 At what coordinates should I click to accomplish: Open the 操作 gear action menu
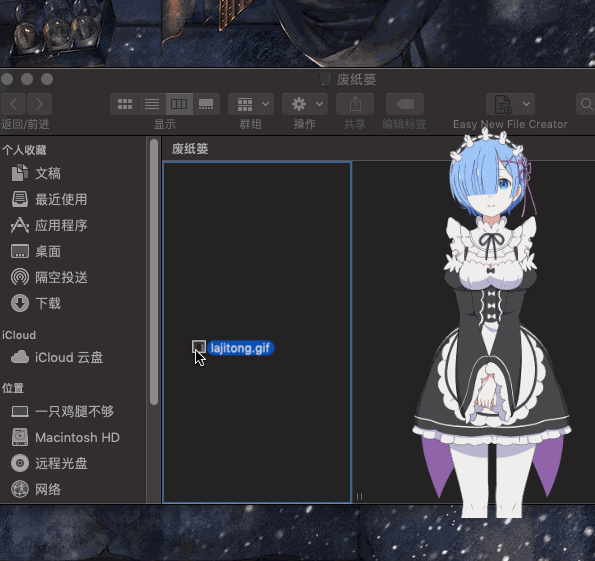(x=305, y=104)
